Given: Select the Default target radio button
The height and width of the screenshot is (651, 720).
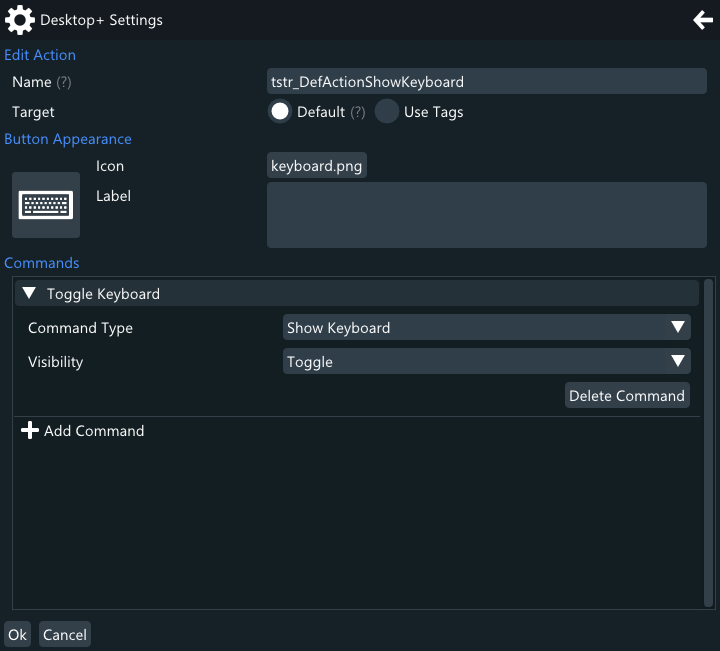Looking at the screenshot, I should tap(280, 112).
